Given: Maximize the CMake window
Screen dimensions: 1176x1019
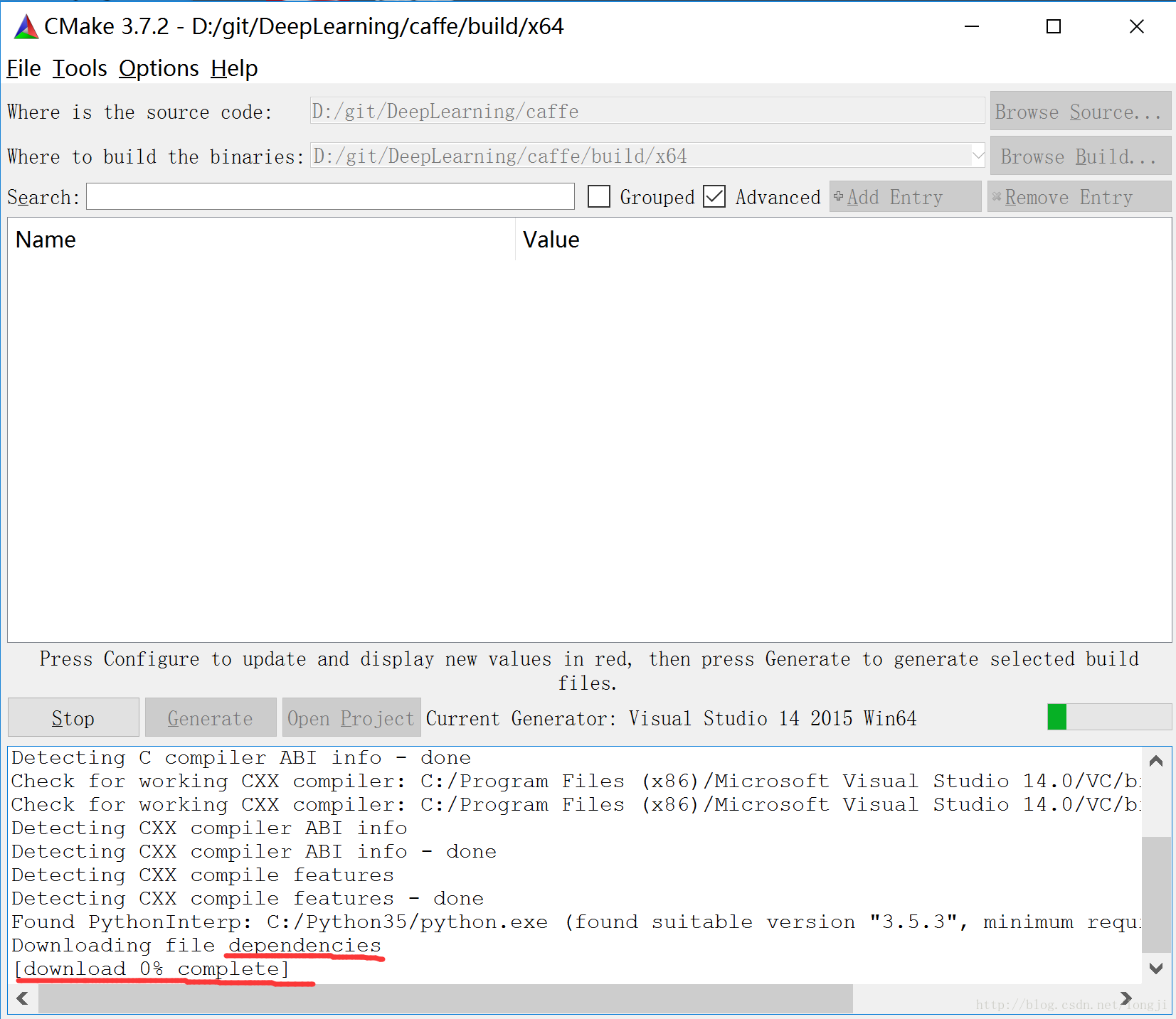Looking at the screenshot, I should (x=1054, y=27).
